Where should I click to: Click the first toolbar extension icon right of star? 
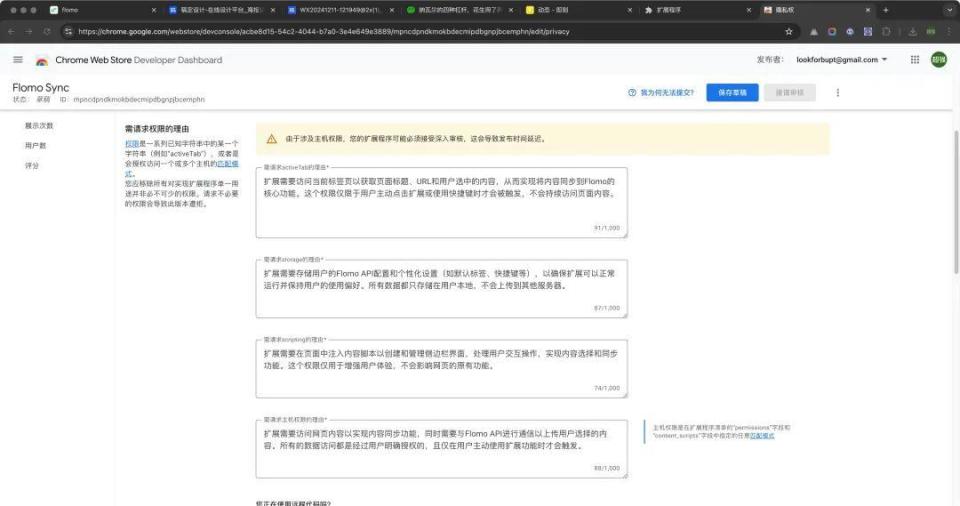click(x=814, y=31)
